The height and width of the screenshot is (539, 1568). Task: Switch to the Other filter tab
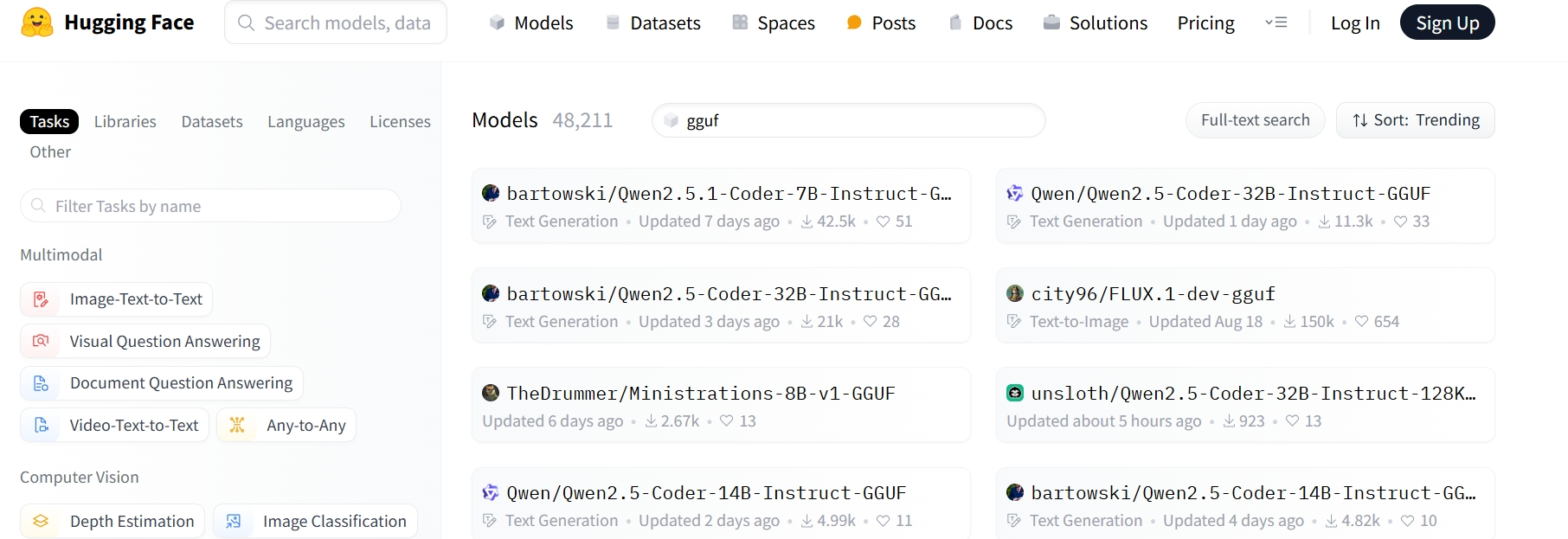point(50,151)
